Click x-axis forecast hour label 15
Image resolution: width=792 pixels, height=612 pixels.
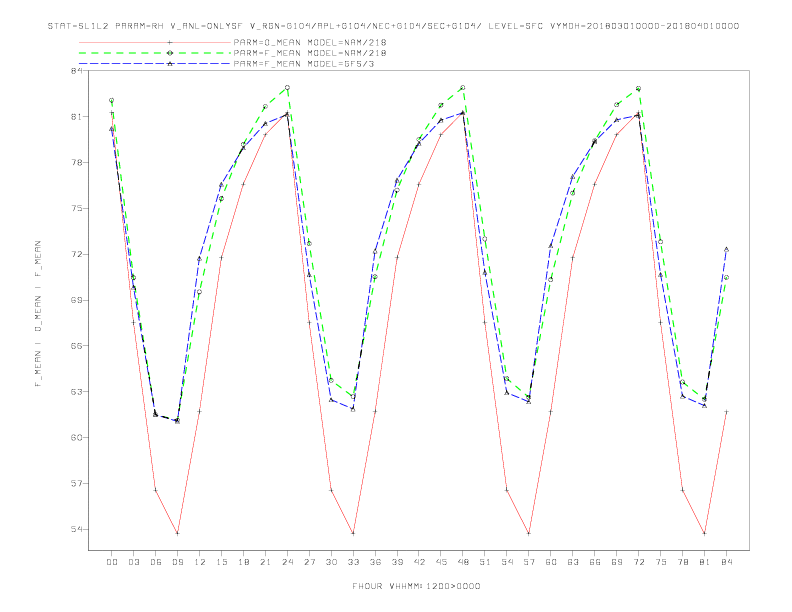221,562
